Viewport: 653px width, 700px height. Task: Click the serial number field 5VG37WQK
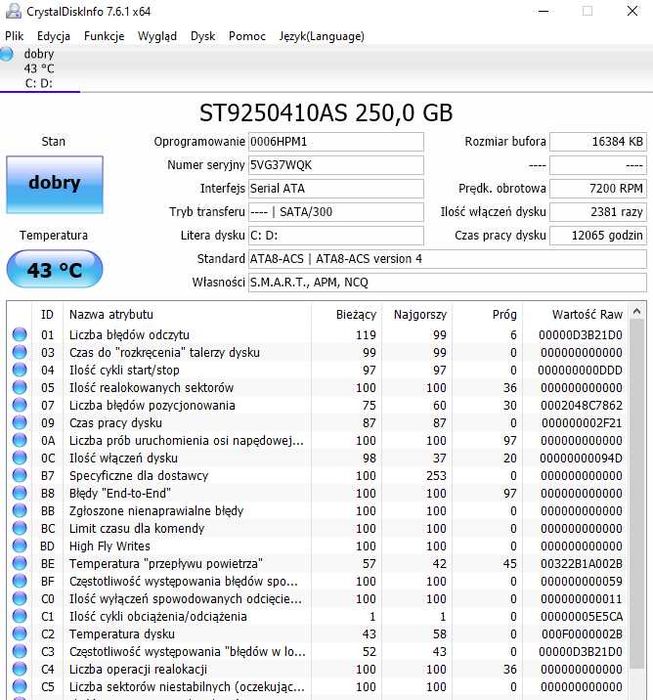336,165
